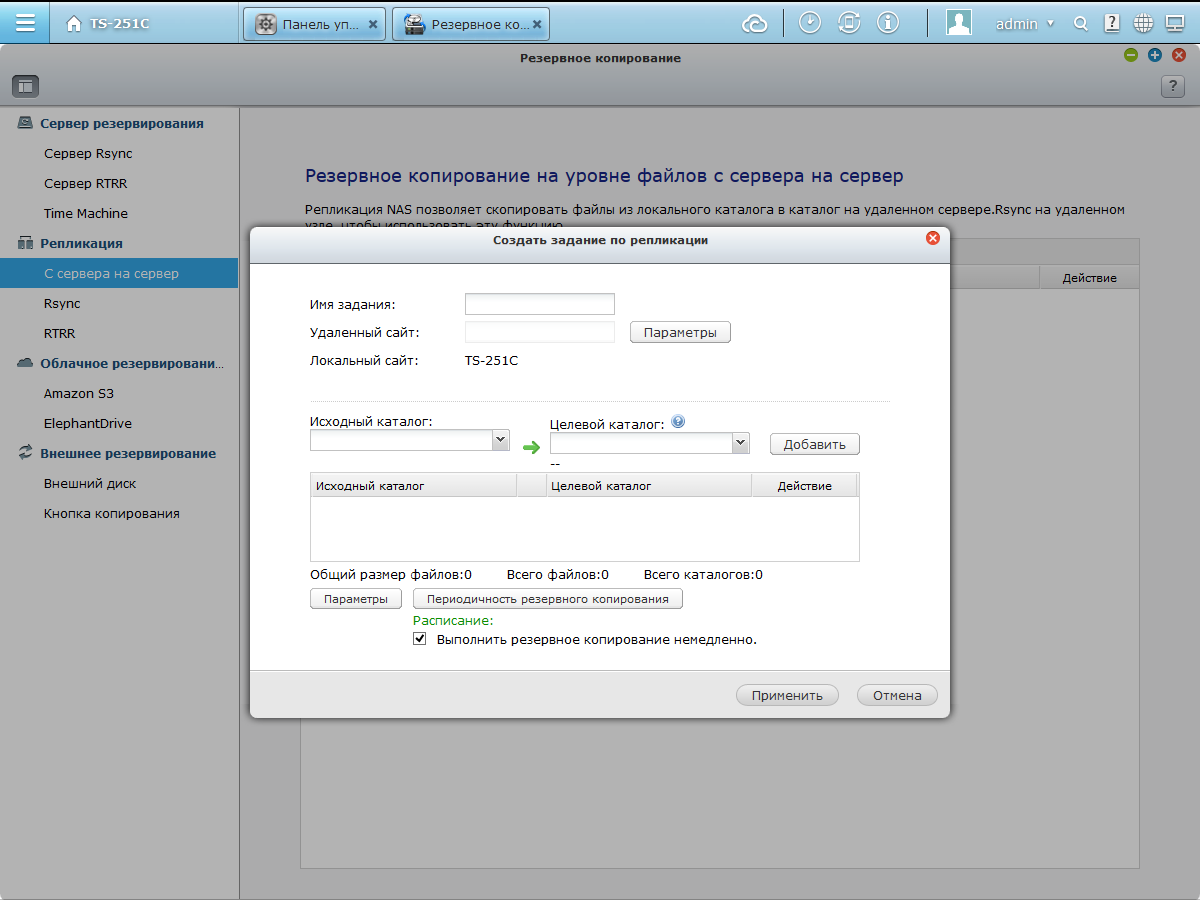Close Резервное копирование tab
Viewport: 1200px width, 900px height.
pyautogui.click(x=536, y=23)
